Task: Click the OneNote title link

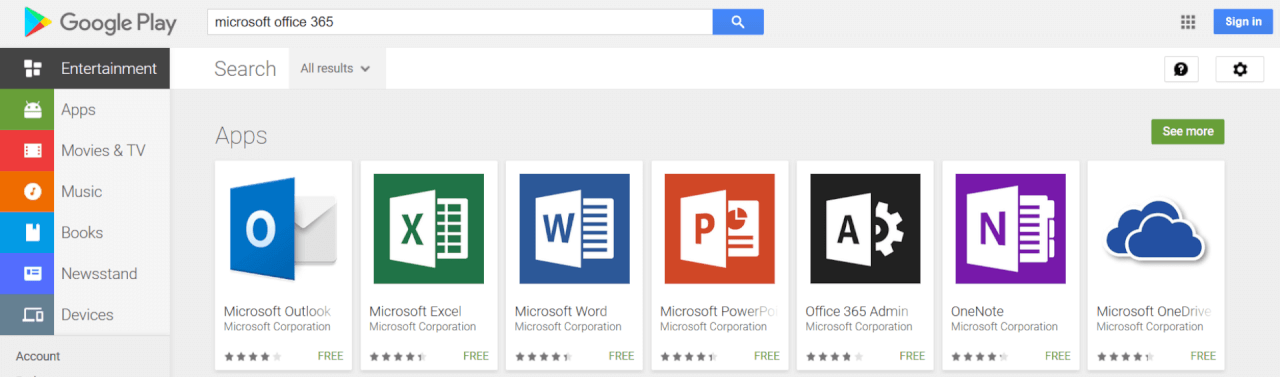Action: tap(977, 311)
